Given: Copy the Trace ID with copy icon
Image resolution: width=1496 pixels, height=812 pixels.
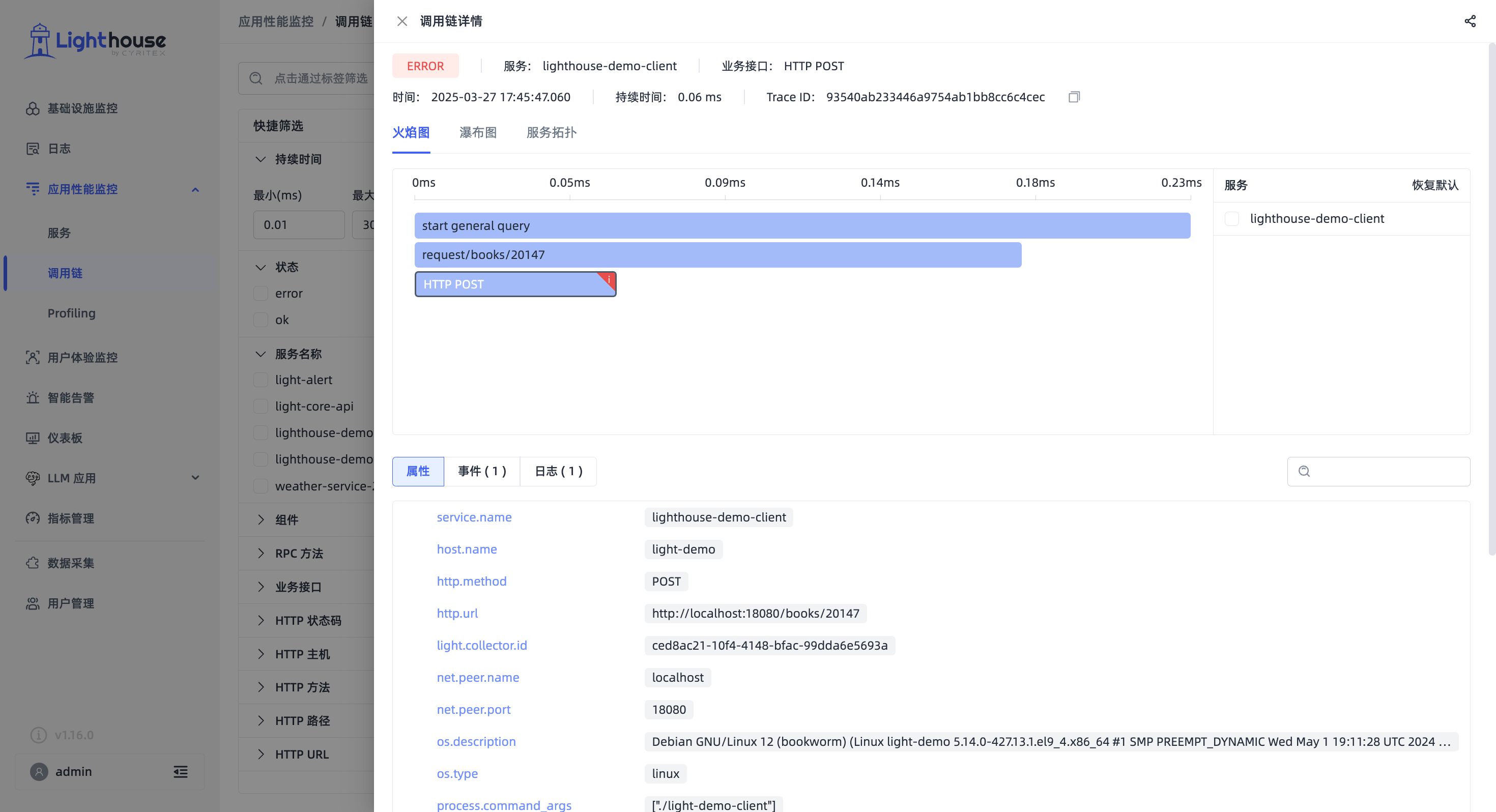Looking at the screenshot, I should (x=1074, y=97).
